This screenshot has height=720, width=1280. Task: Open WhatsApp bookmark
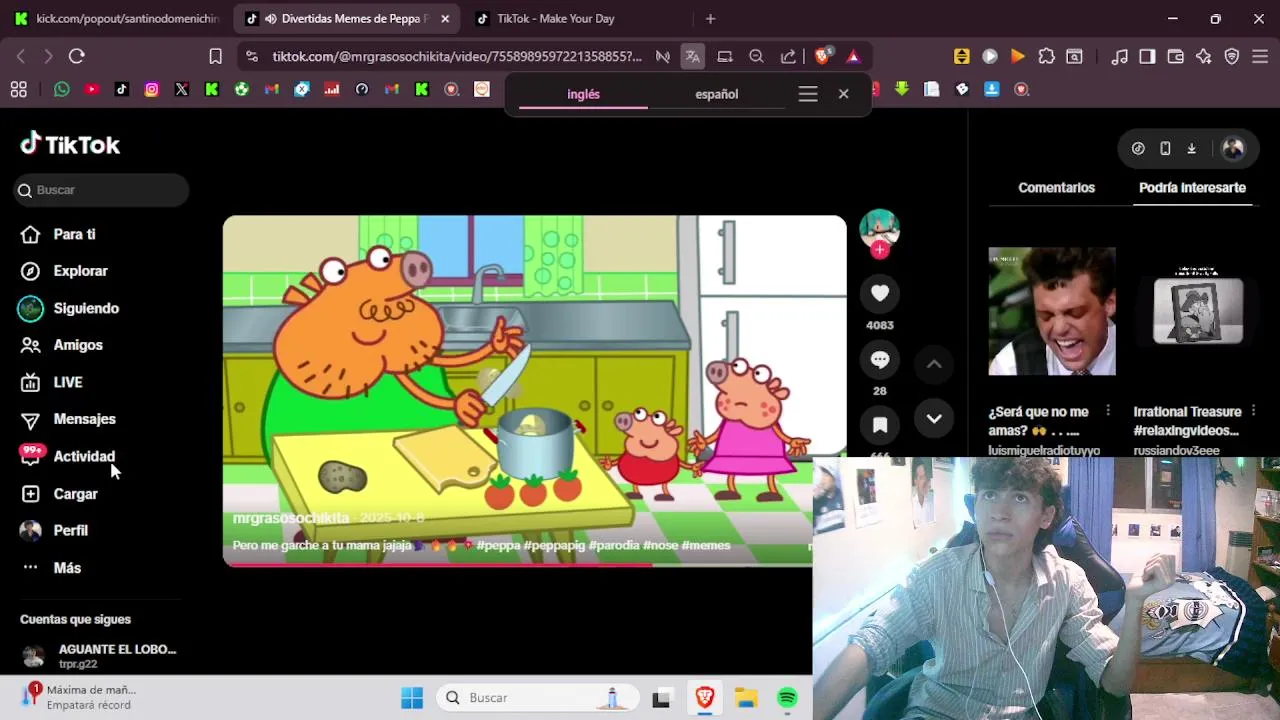[x=62, y=89]
